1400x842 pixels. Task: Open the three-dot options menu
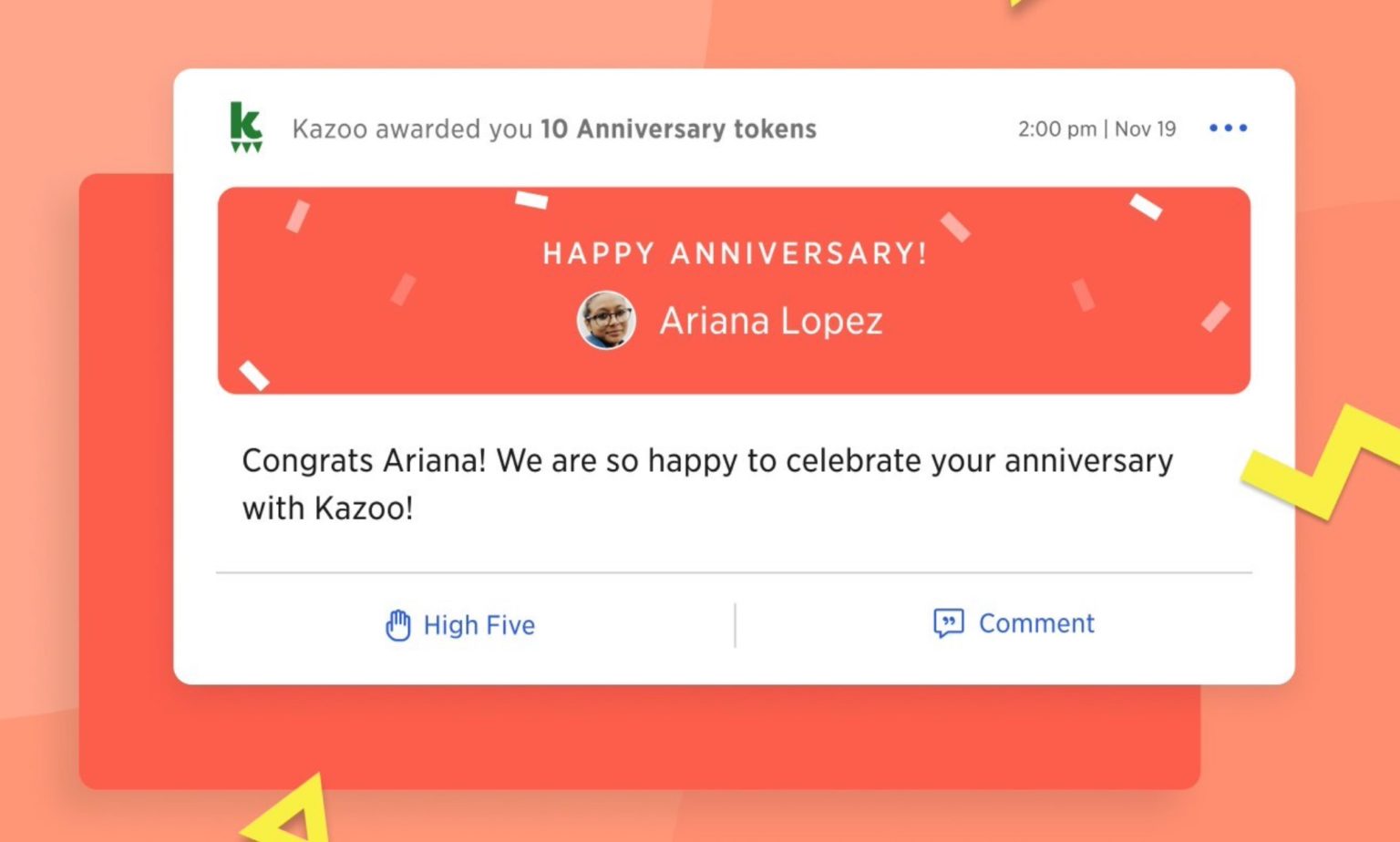coord(1228,128)
